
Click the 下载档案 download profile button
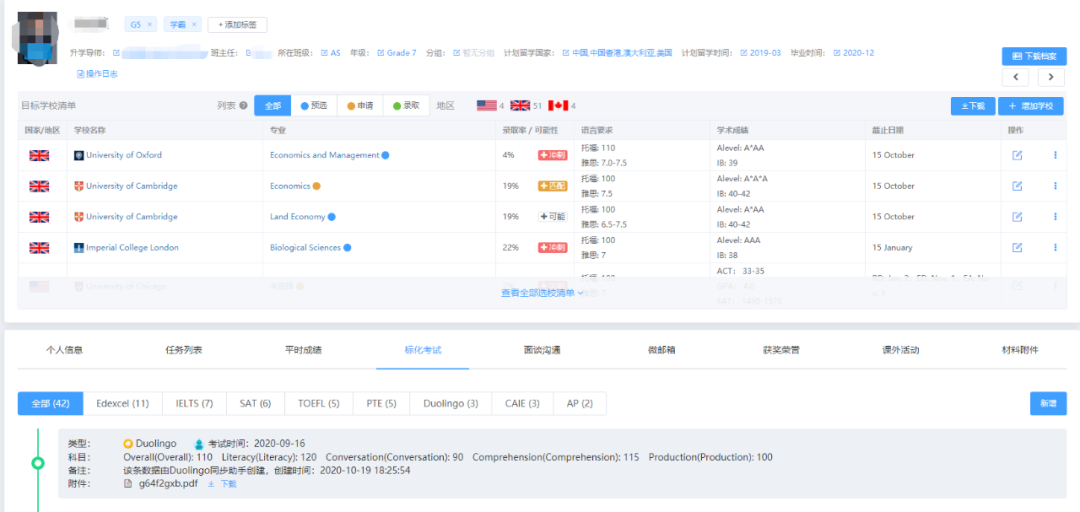pos(1034,56)
